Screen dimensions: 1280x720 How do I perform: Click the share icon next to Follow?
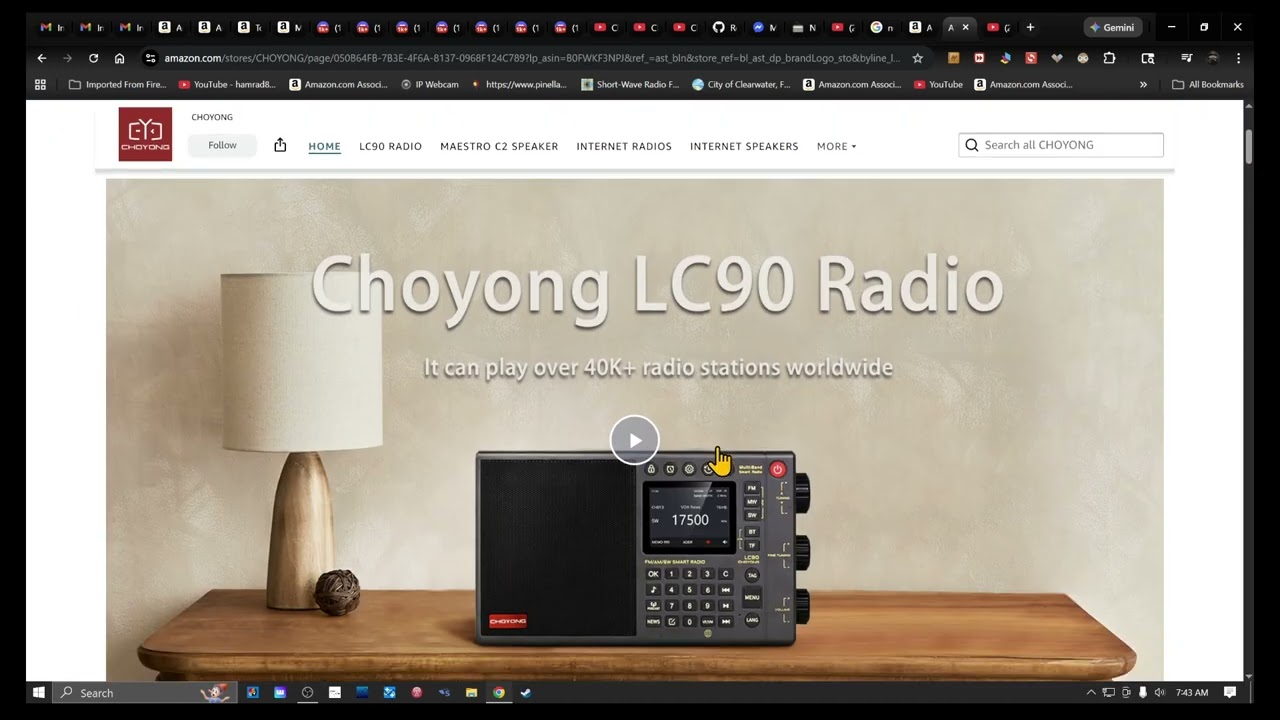tap(280, 145)
